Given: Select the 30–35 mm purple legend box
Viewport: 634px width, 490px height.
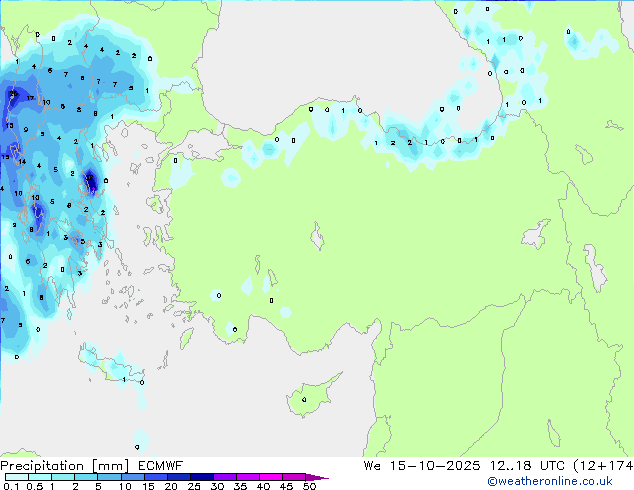Looking at the screenshot, I should click(224, 477).
